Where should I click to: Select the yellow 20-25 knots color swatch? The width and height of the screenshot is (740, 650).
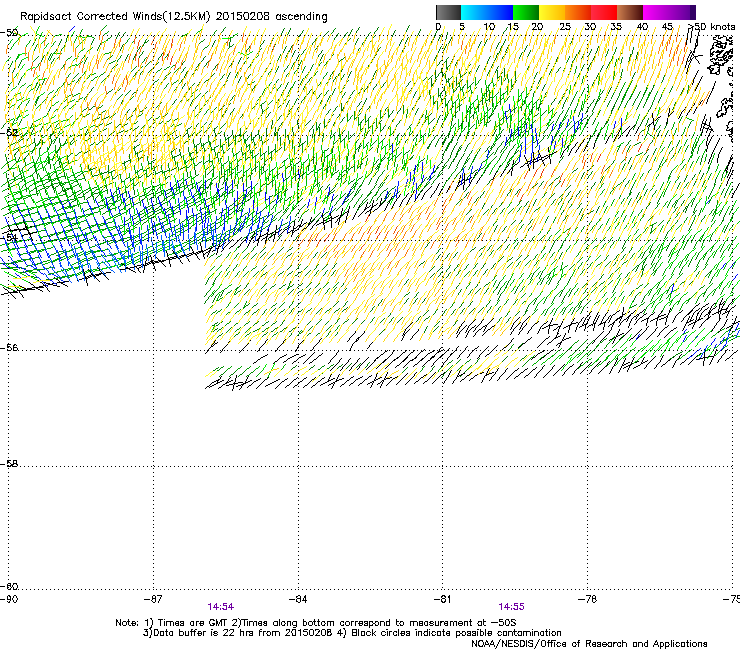coord(552,12)
